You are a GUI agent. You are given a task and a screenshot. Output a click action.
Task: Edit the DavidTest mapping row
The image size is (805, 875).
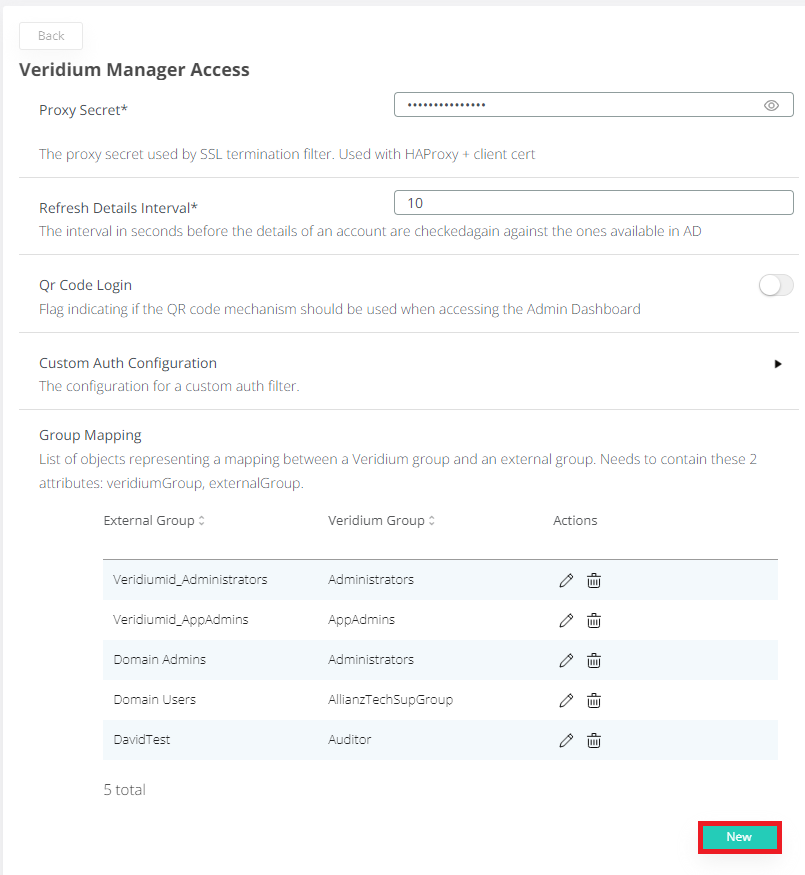coord(566,740)
